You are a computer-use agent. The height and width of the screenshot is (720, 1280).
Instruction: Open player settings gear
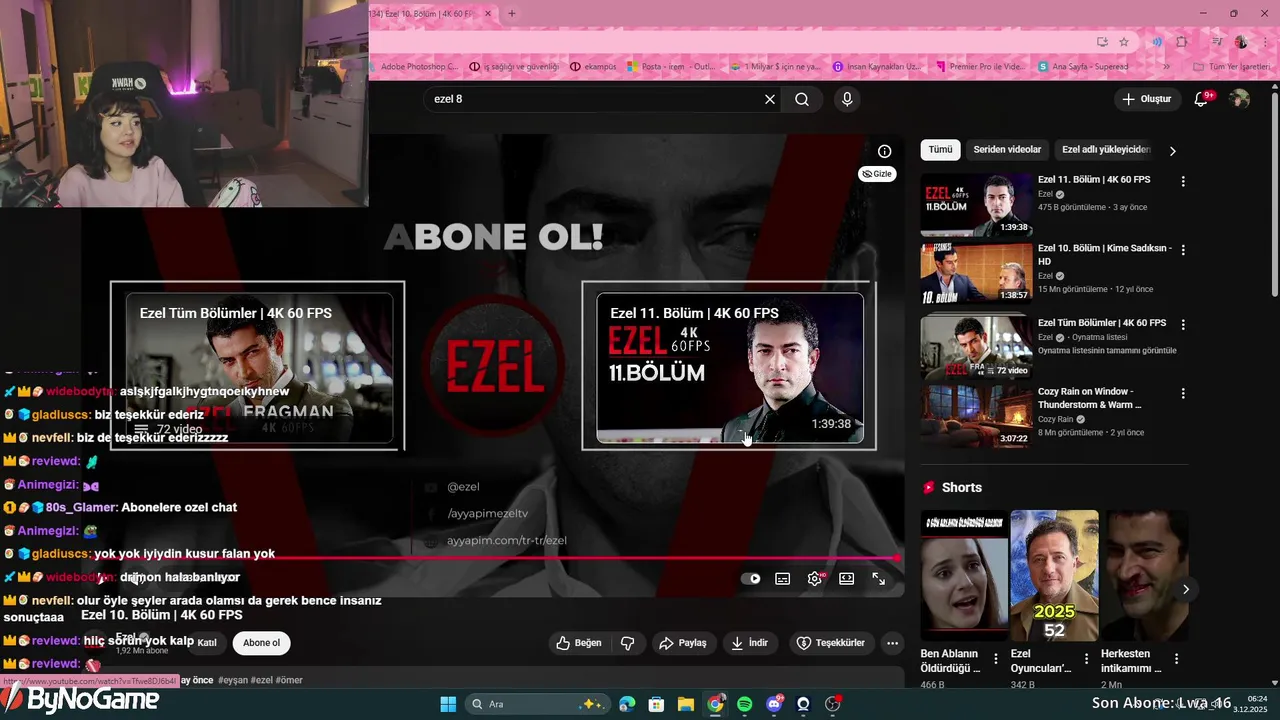(x=815, y=578)
